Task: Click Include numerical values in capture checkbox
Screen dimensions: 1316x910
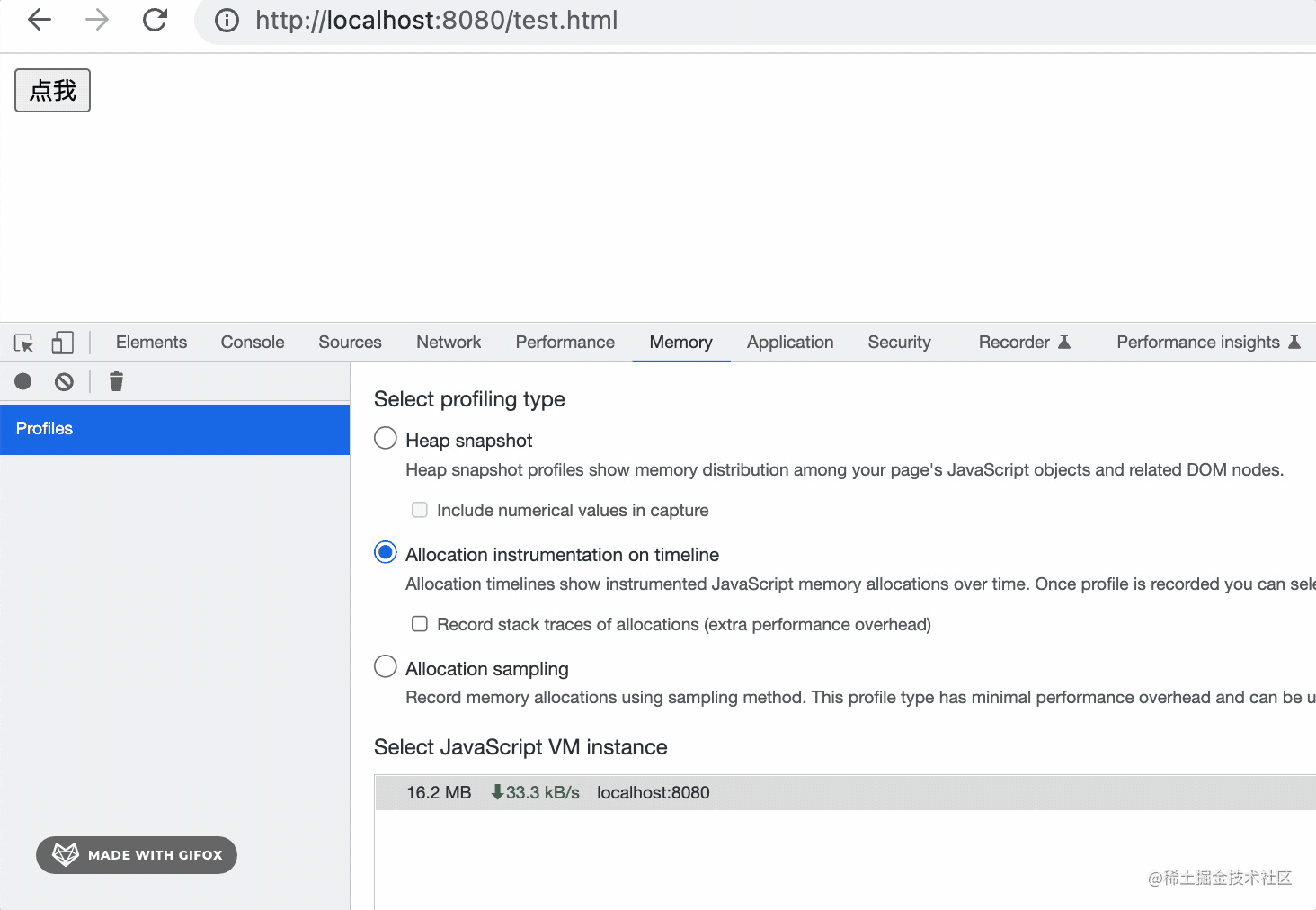Action: point(420,510)
